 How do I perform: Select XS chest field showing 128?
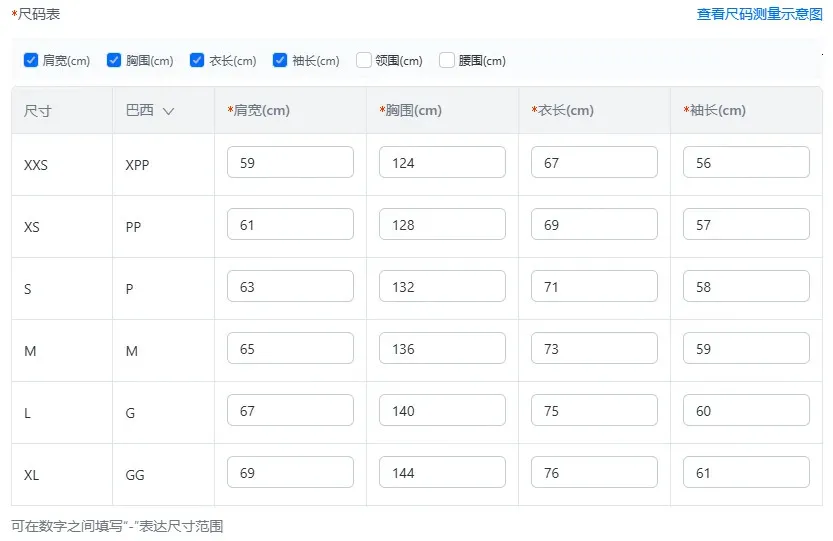point(442,225)
